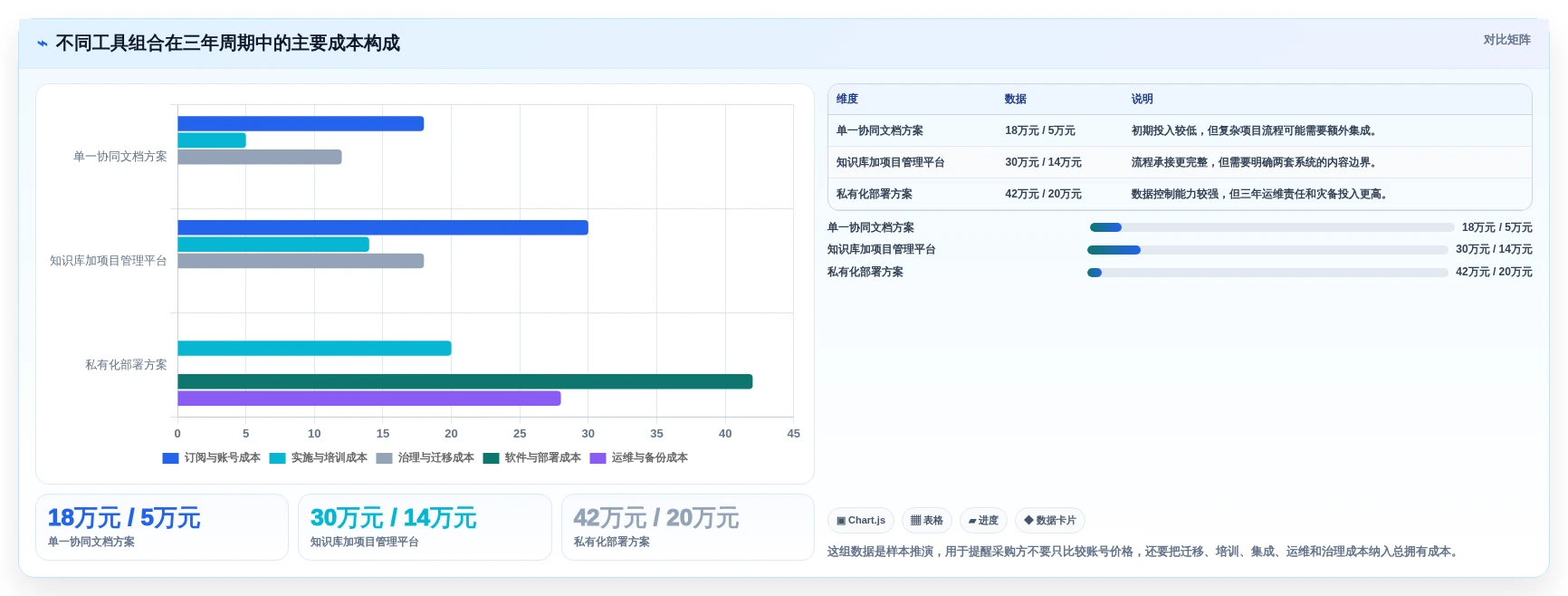Click the Chart.js tag
Image resolution: width=1568 pixels, height=596 pixels.
(x=861, y=521)
